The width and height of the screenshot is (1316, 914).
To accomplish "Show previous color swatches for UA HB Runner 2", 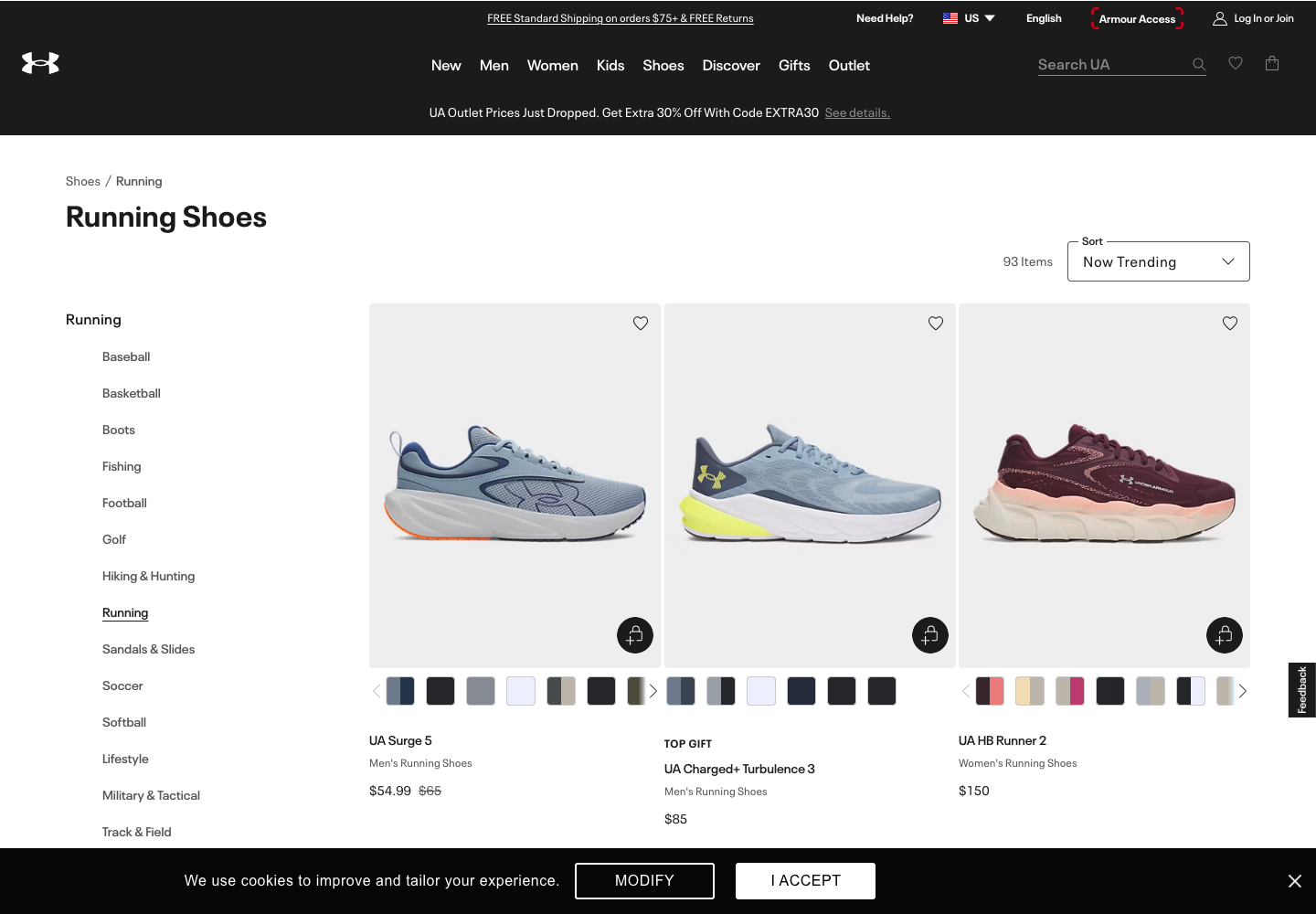I will (x=965, y=691).
